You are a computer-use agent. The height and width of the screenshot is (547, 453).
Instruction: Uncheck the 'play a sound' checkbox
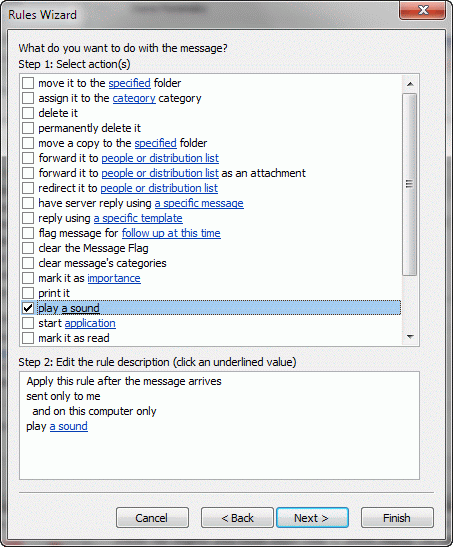(x=28, y=308)
